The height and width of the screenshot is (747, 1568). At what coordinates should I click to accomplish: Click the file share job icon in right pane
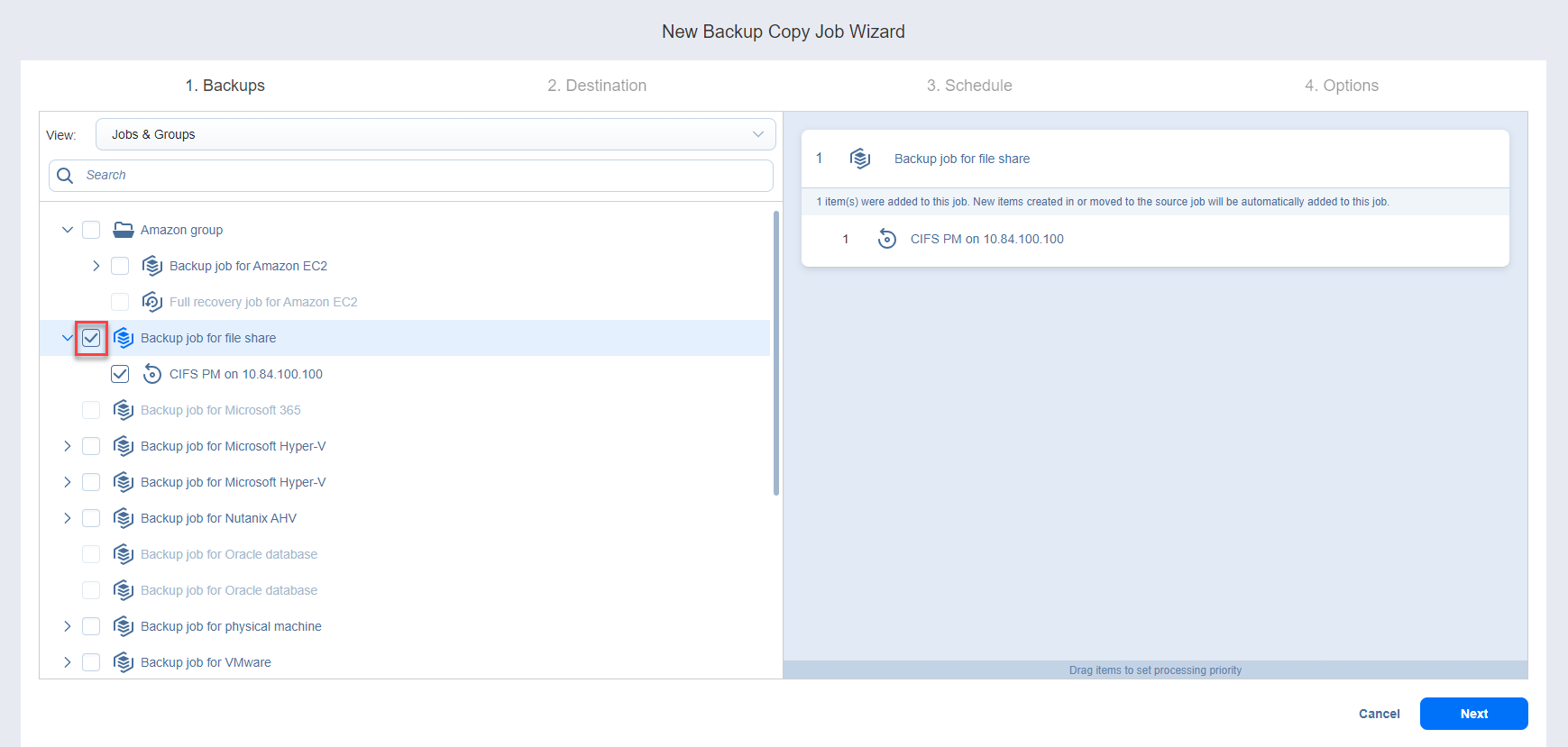coord(860,159)
